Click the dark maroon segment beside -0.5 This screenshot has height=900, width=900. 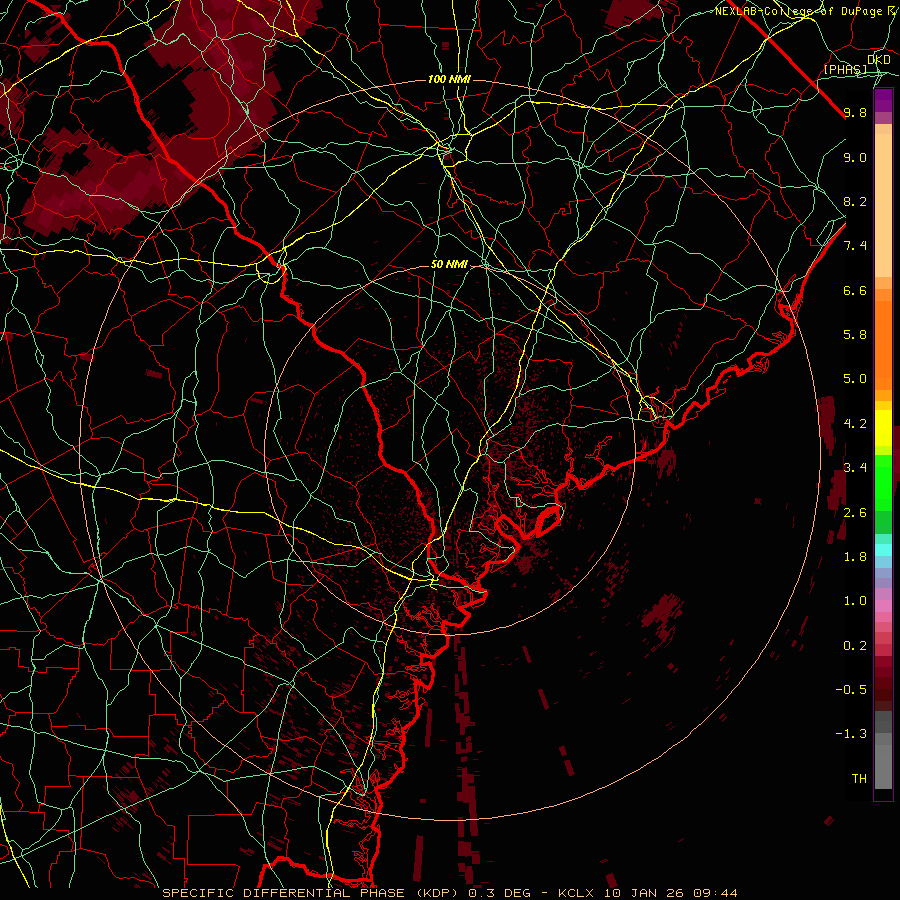[883, 689]
